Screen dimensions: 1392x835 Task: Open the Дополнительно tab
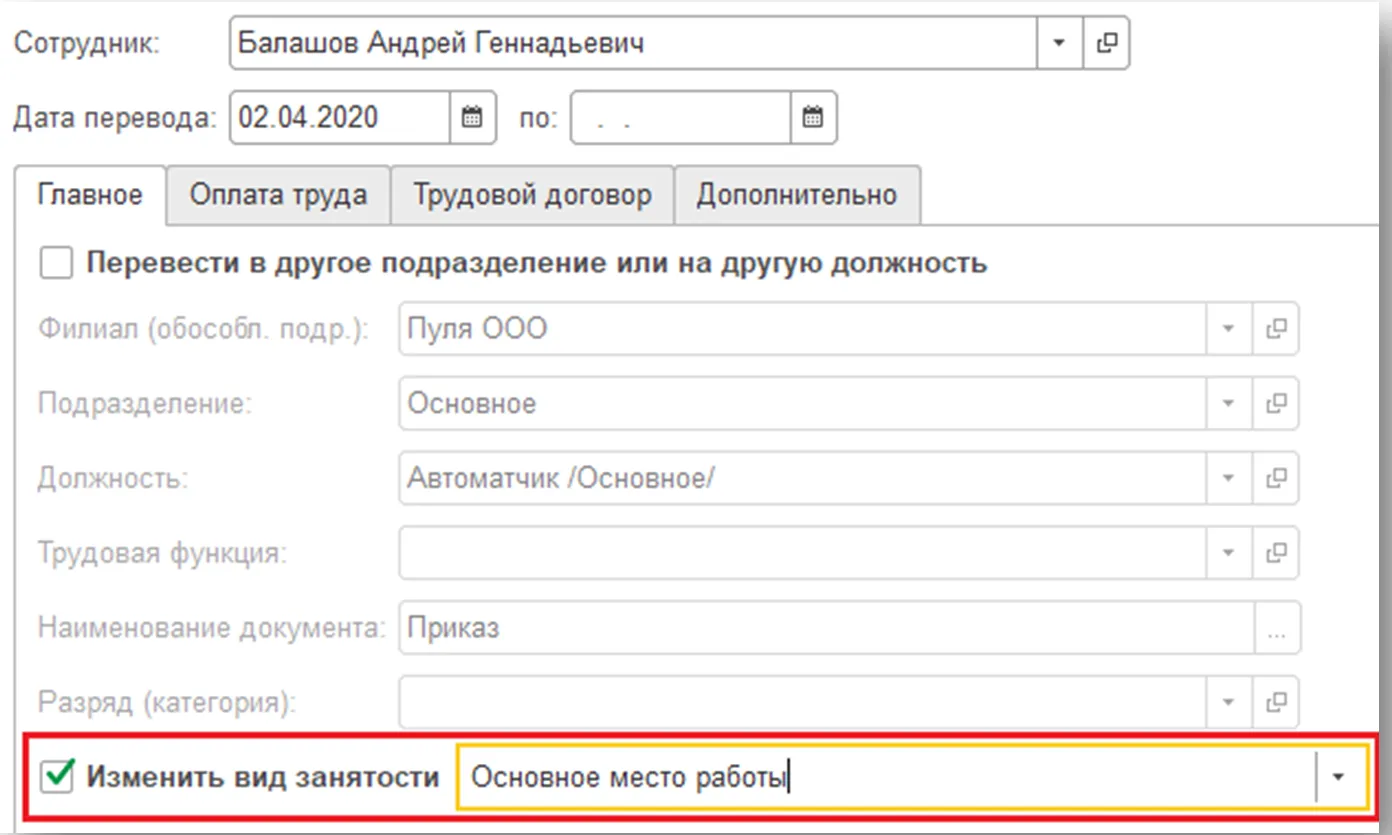pos(796,194)
